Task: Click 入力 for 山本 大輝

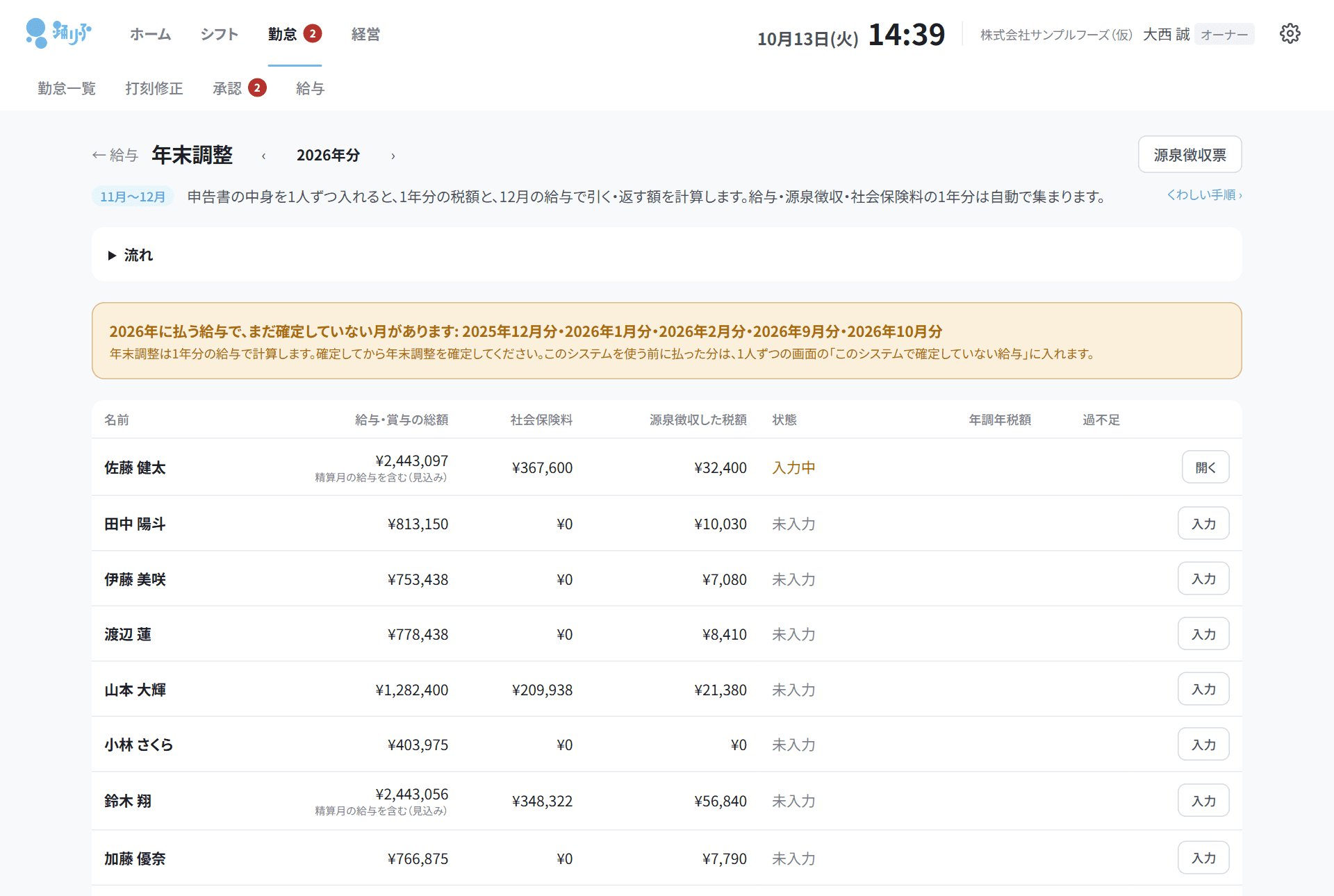Action: click(x=1203, y=689)
